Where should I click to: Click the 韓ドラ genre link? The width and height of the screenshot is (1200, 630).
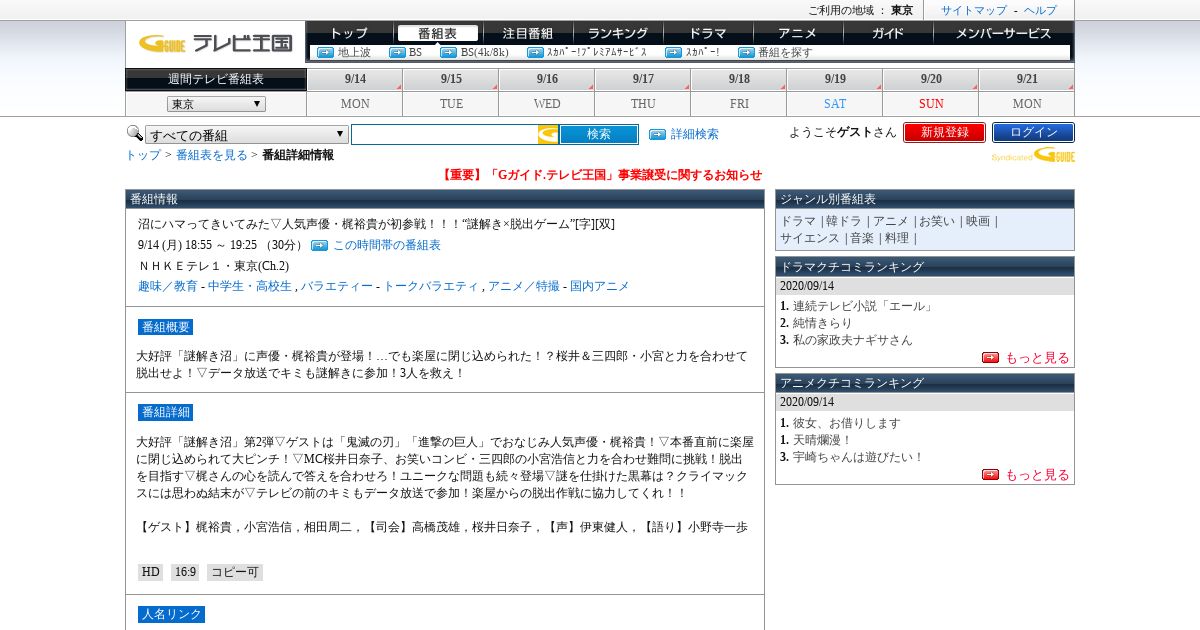(843, 221)
